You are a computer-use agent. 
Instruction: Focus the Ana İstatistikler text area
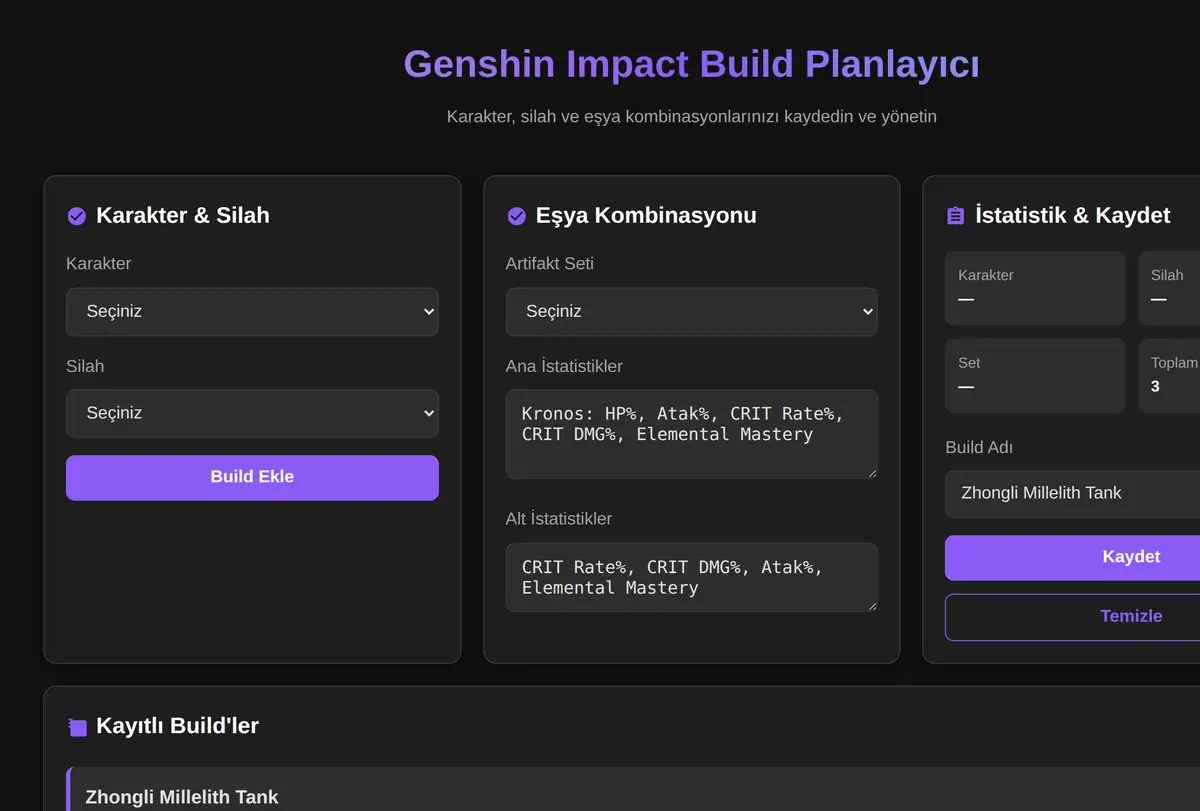tap(691, 434)
